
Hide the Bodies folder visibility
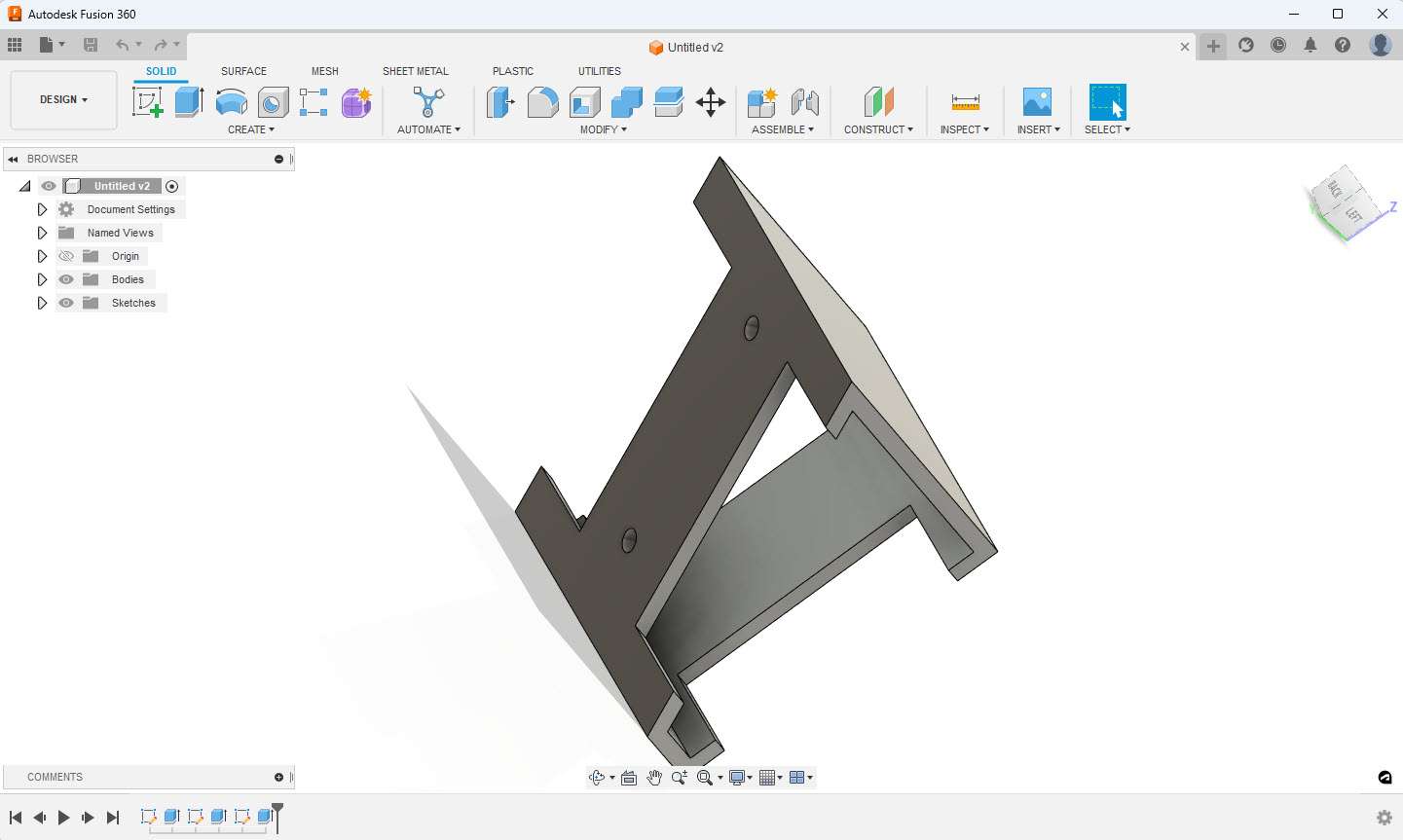[66, 279]
